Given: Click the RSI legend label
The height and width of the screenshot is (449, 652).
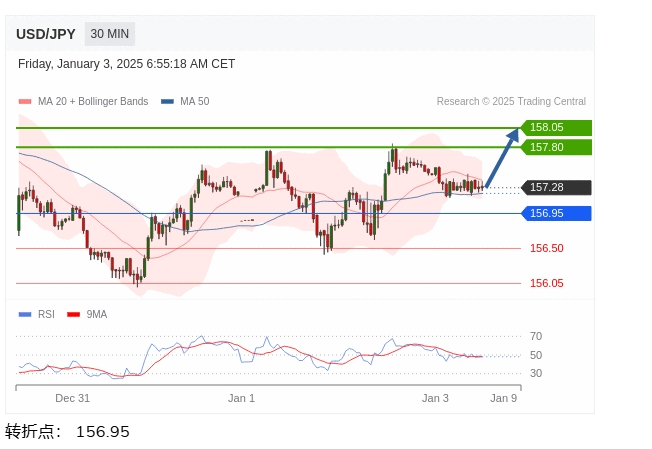Looking at the screenshot, I should (46, 314).
